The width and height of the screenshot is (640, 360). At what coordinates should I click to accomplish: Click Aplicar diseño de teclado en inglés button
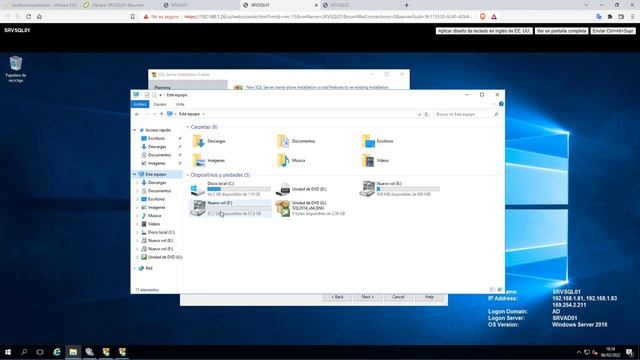[x=484, y=31]
